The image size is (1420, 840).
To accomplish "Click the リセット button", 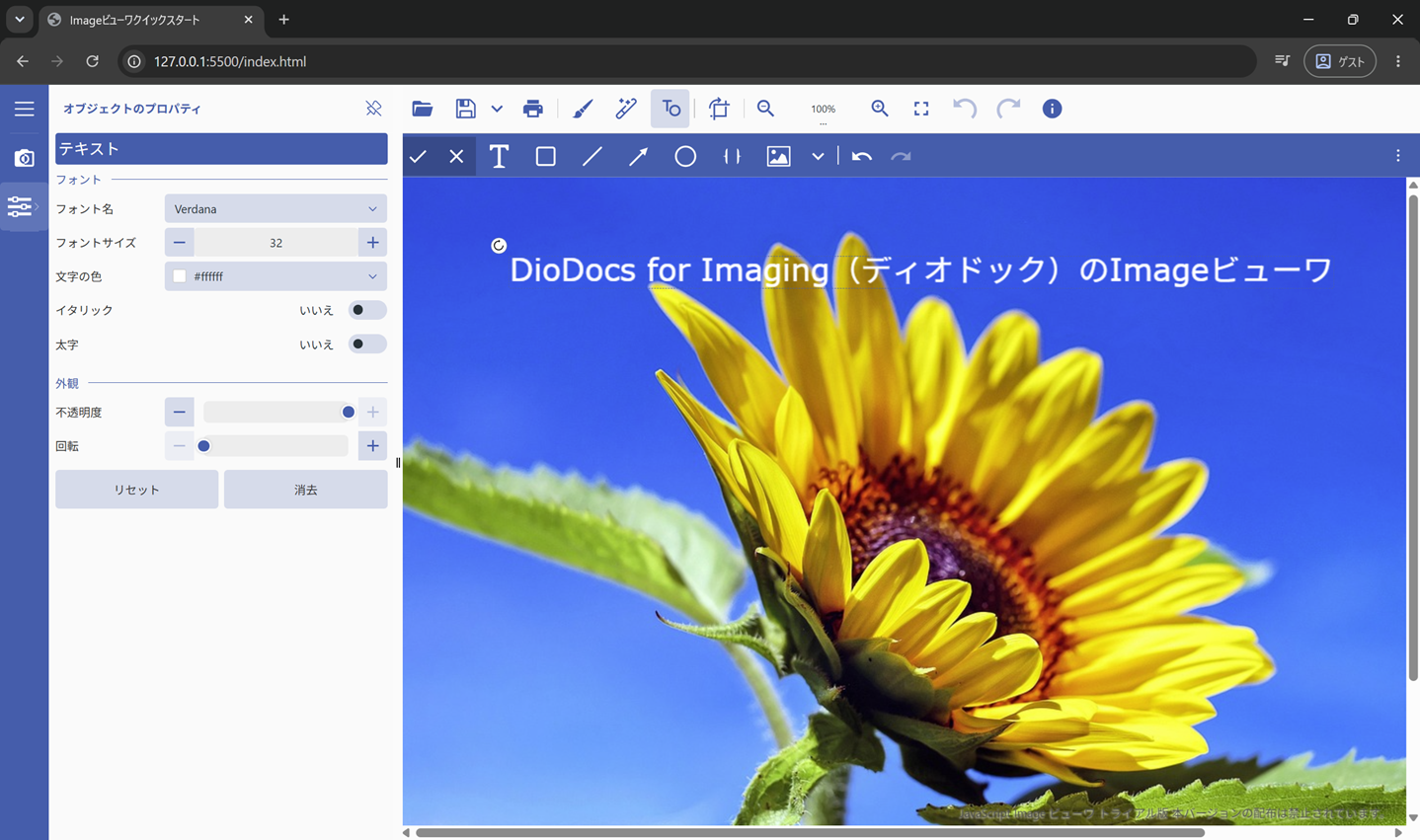I will pyautogui.click(x=136, y=490).
